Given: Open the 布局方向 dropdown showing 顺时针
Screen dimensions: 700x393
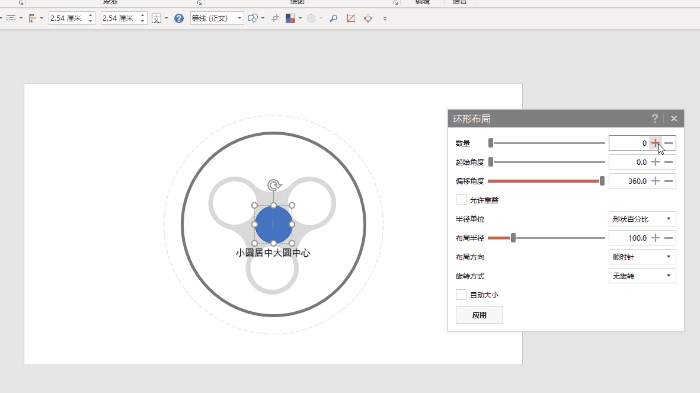Looking at the screenshot, I should pos(642,257).
